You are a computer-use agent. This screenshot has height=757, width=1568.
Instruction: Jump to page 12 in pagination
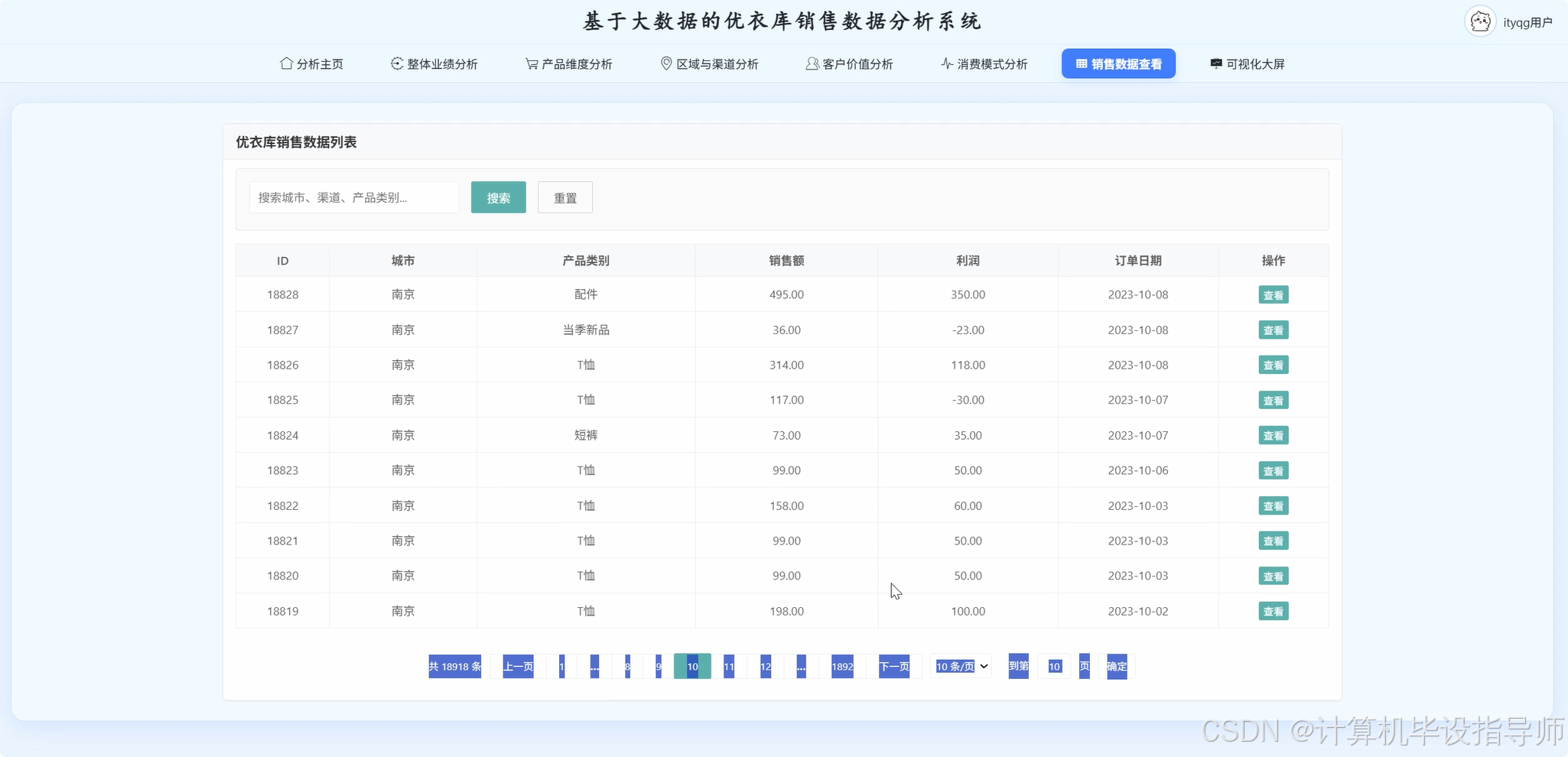pos(766,667)
